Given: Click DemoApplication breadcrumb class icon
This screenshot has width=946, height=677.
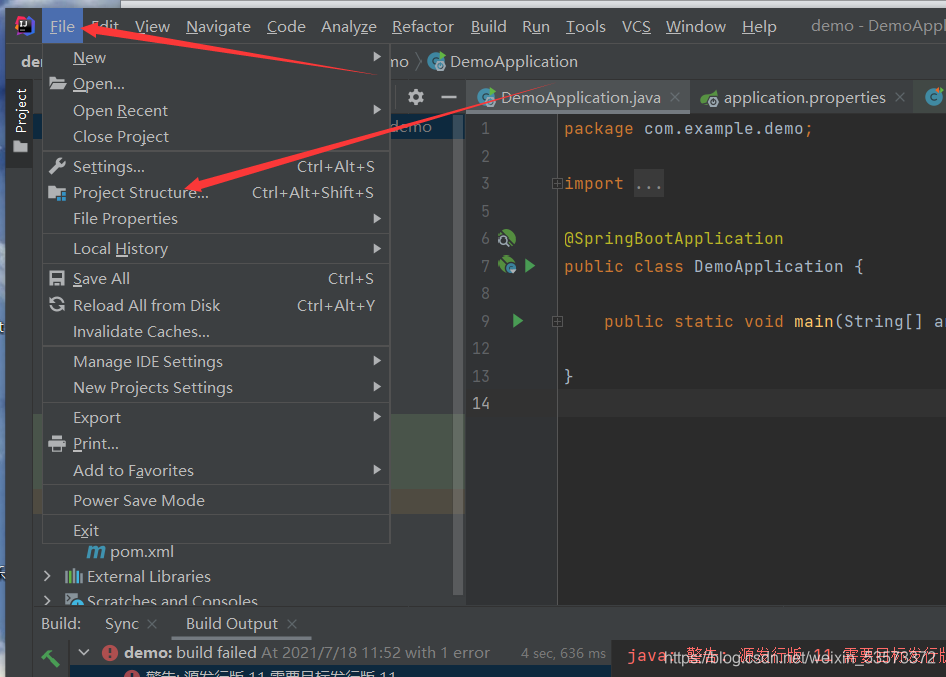Looking at the screenshot, I should [x=436, y=62].
